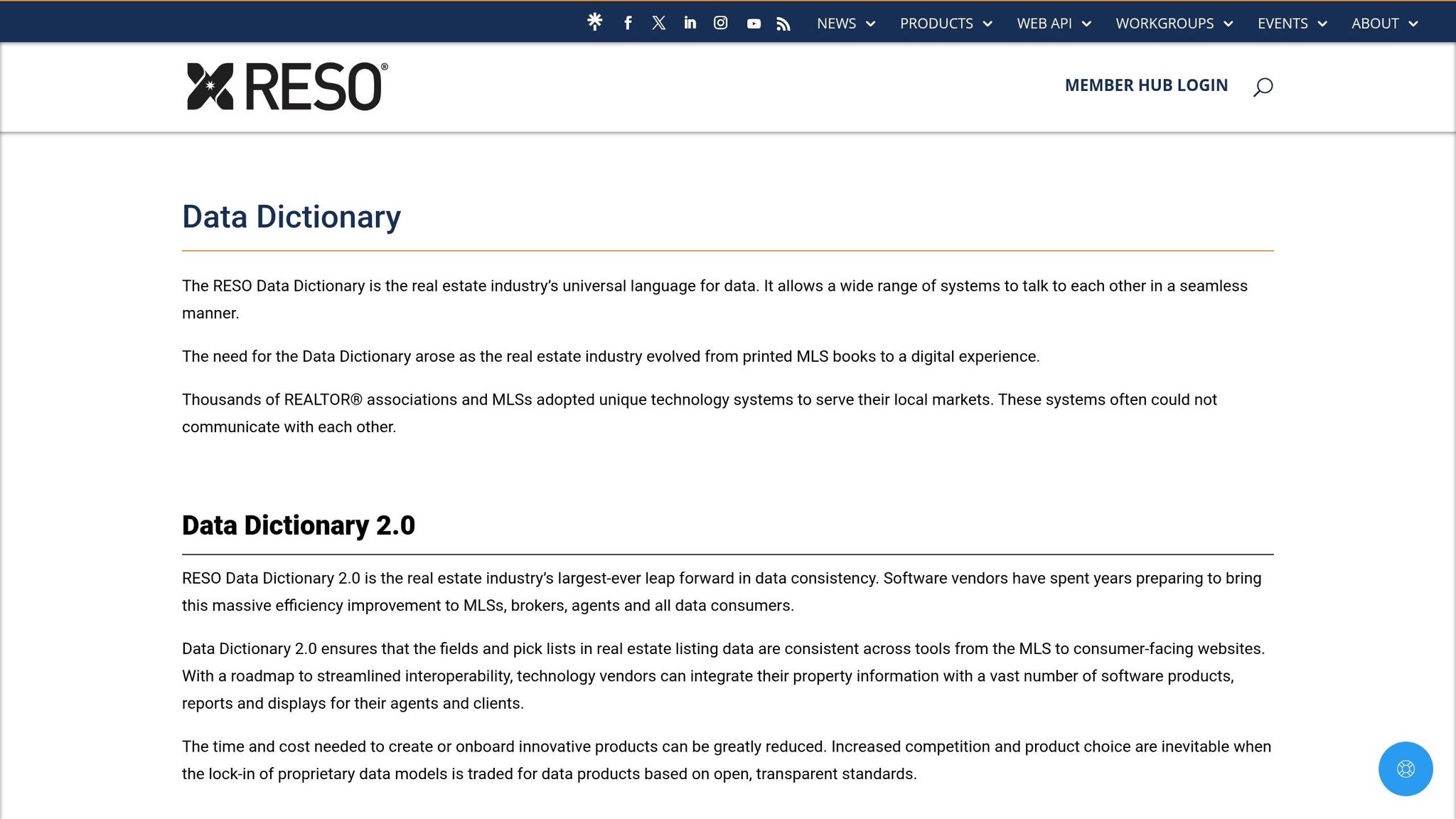Viewport: 1456px width, 819px height.
Task: Open the search magnifier icon
Action: [1263, 87]
